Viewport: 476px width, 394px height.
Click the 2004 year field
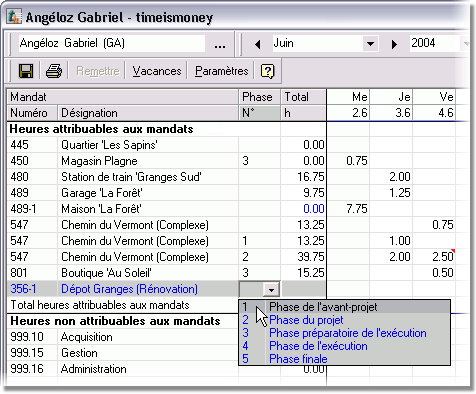435,43
